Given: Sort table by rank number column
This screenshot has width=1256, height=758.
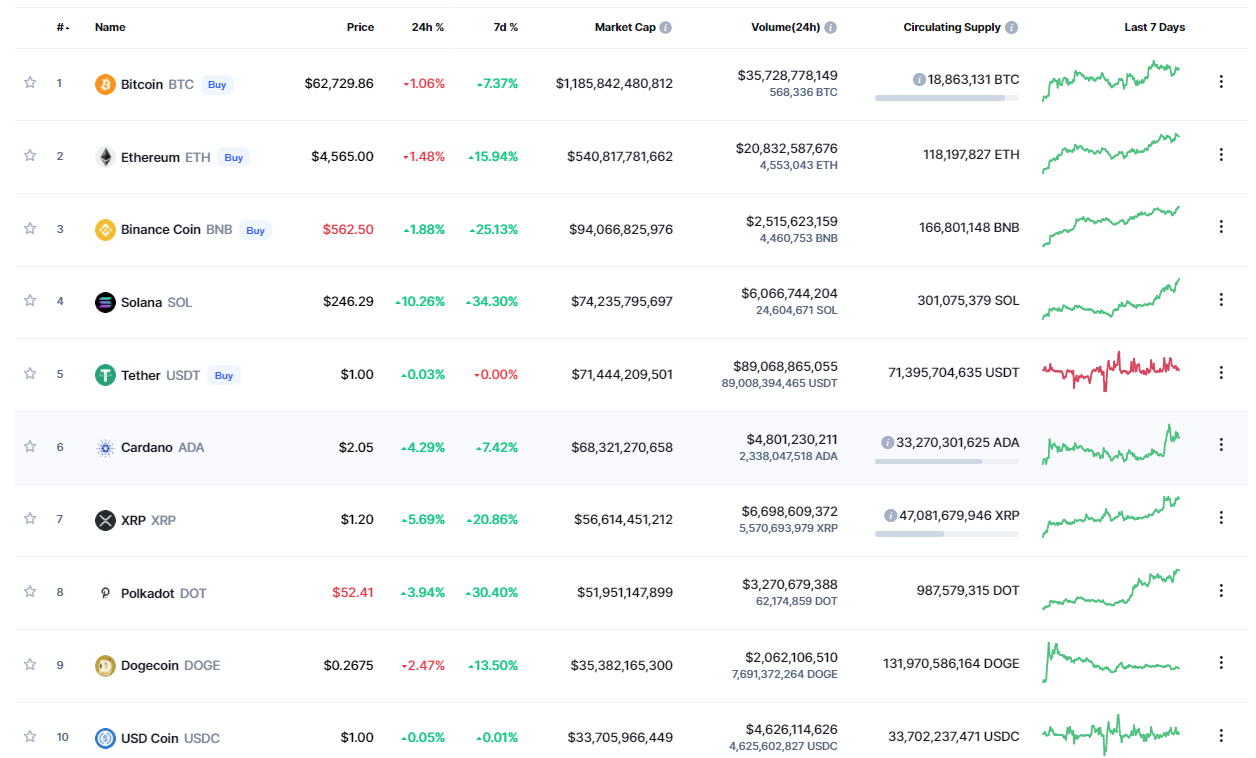Looking at the screenshot, I should [x=63, y=28].
